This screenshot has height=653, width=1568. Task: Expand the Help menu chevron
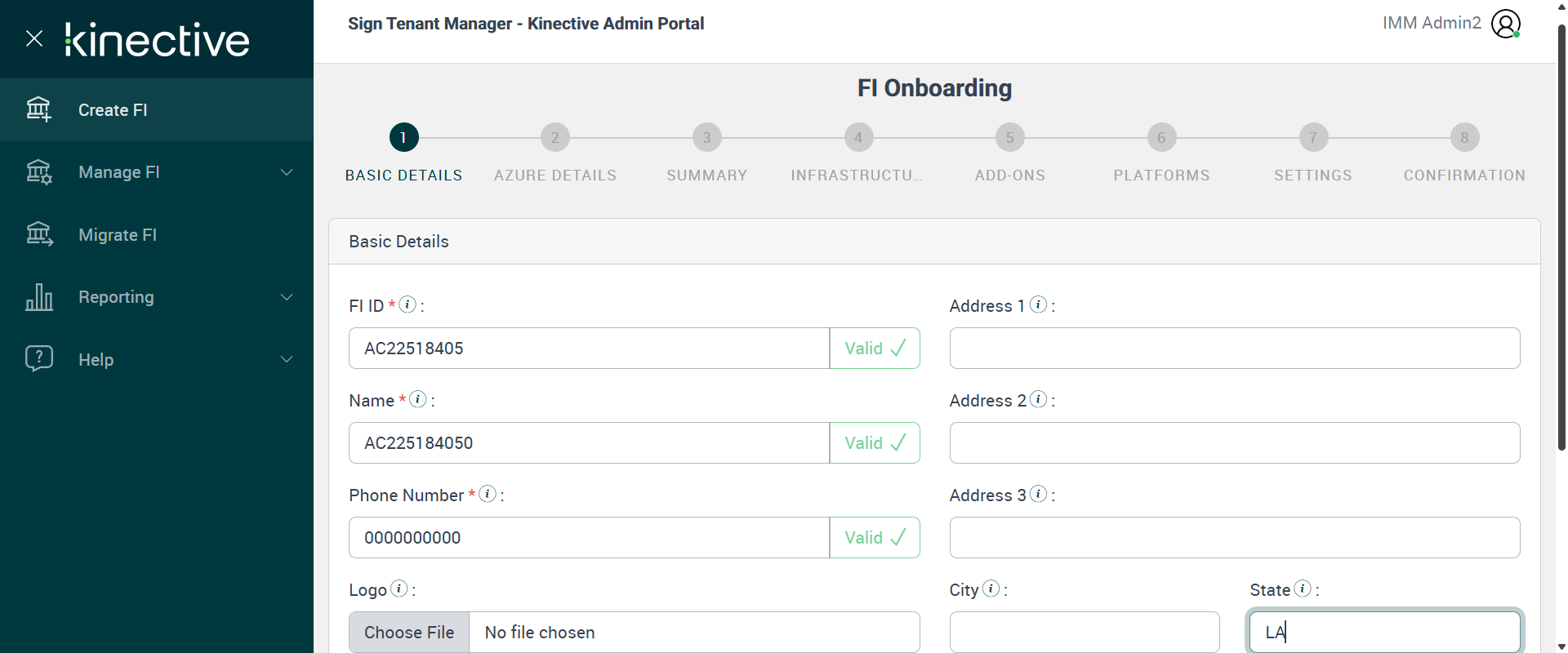point(287,359)
